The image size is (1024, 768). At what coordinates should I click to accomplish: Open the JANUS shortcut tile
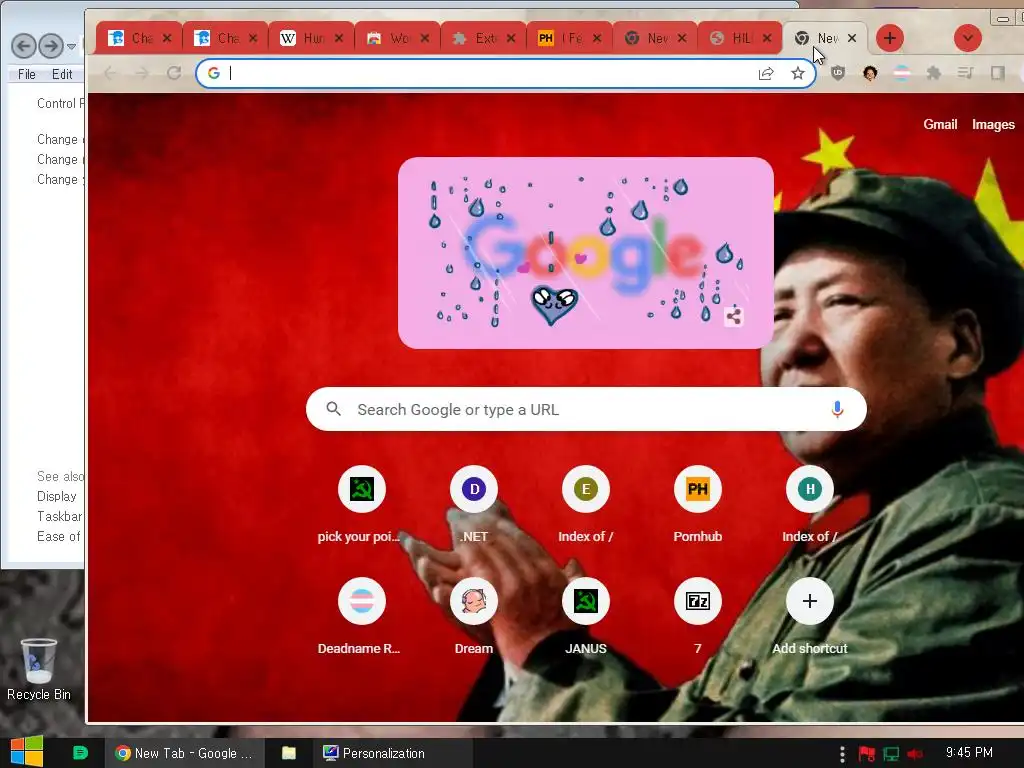click(x=586, y=601)
